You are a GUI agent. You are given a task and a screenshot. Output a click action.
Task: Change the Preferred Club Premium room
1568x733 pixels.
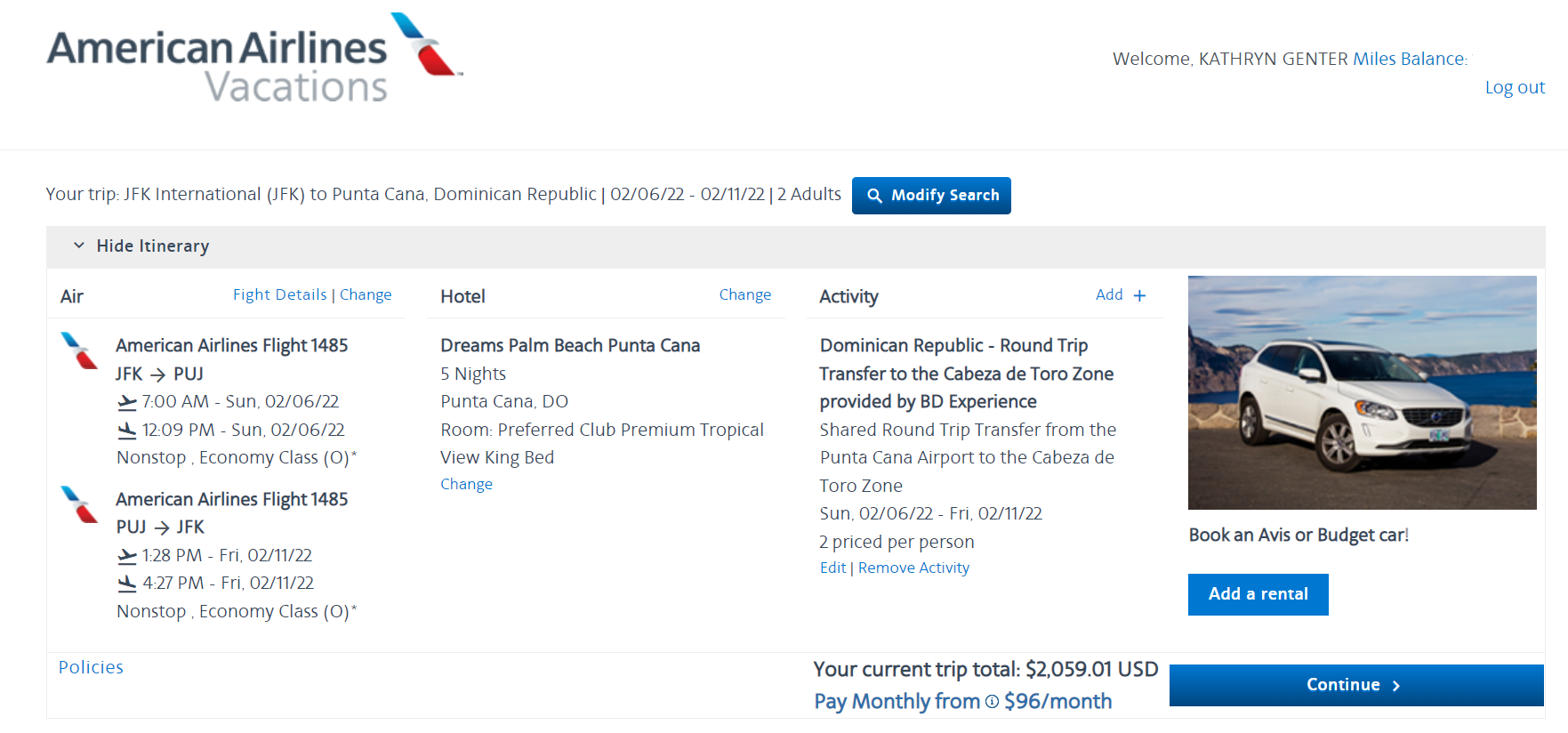(466, 483)
